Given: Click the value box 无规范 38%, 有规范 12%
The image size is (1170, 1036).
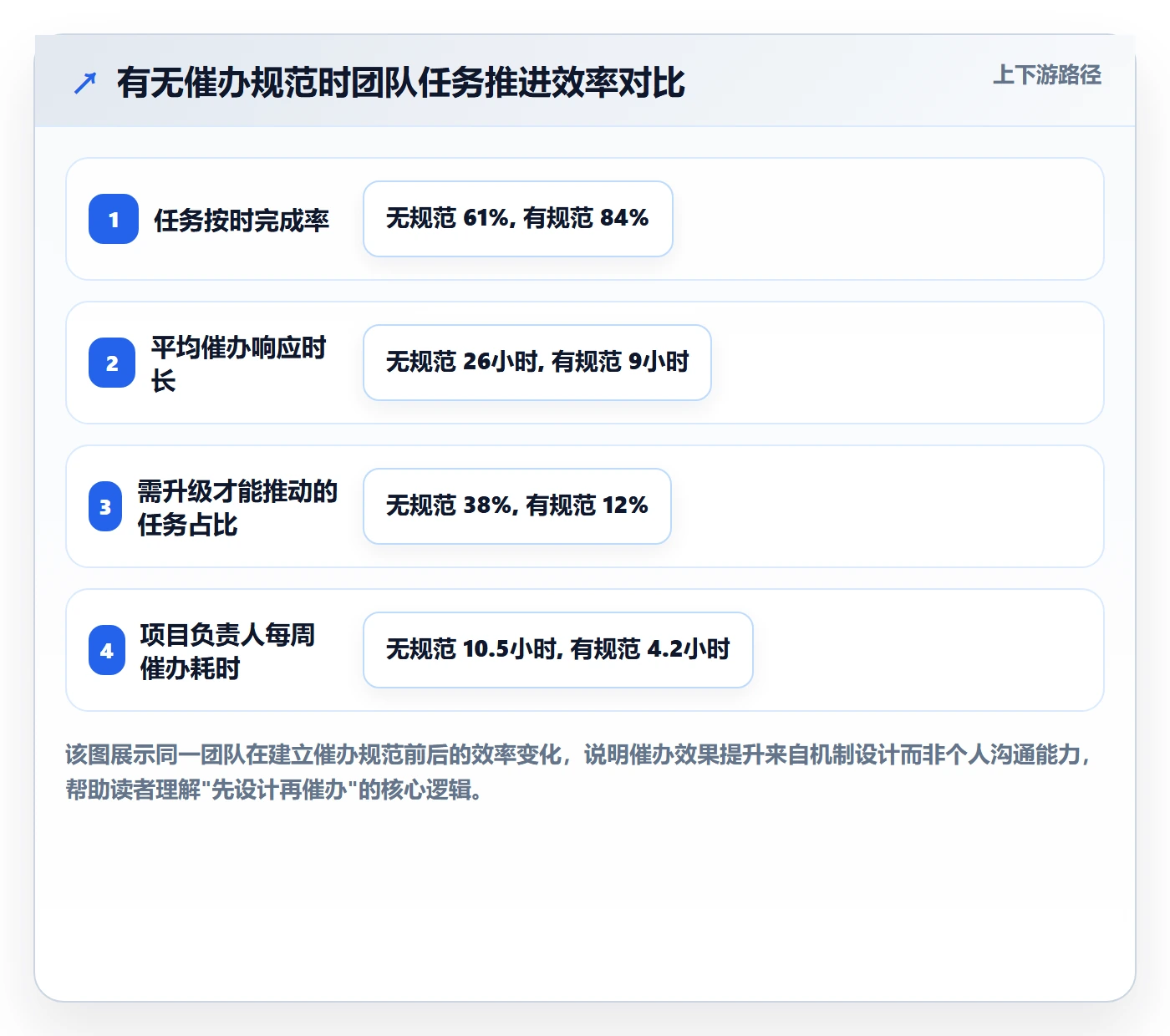Looking at the screenshot, I should point(517,506).
